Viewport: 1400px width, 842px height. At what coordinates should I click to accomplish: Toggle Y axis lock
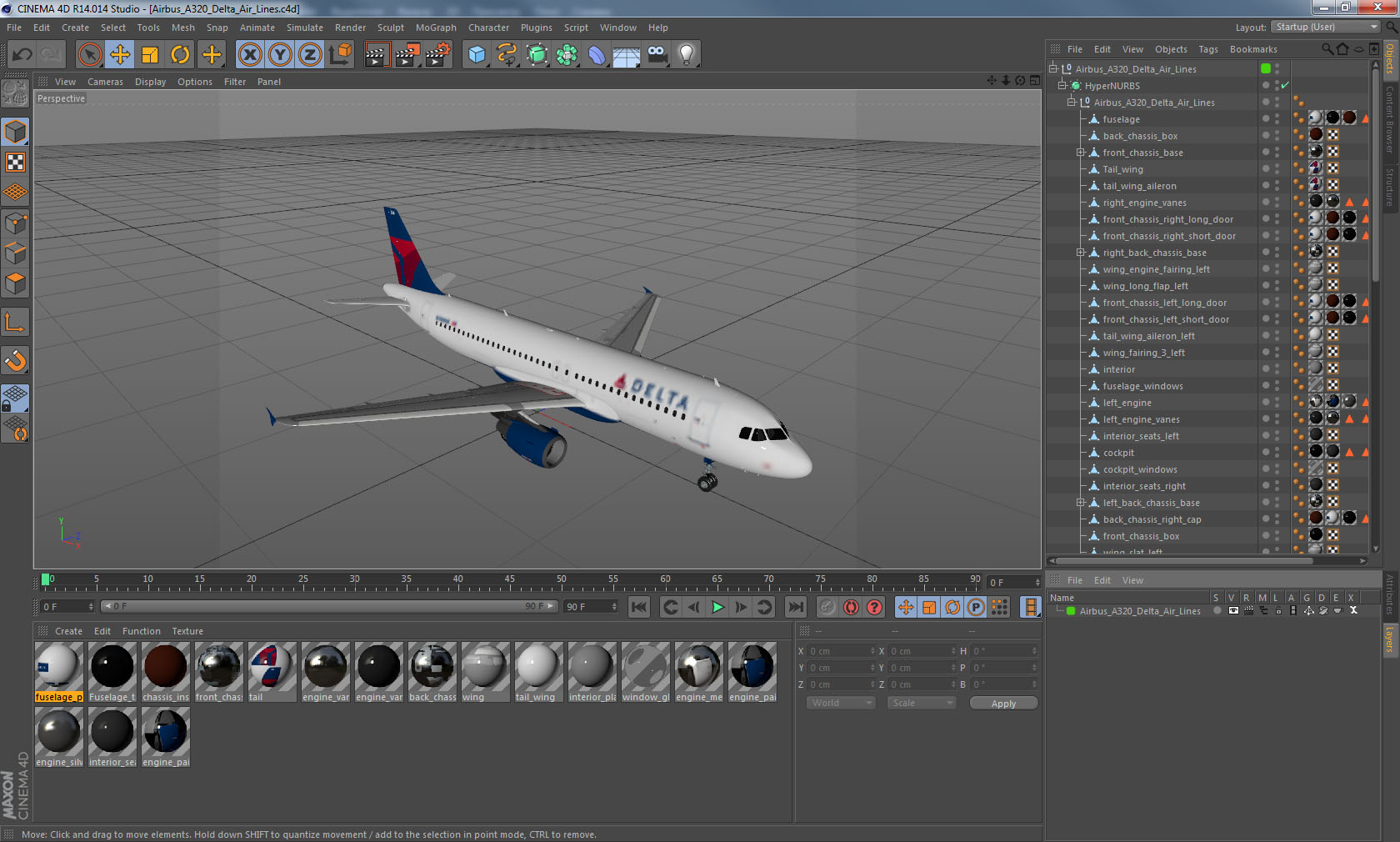tap(280, 55)
